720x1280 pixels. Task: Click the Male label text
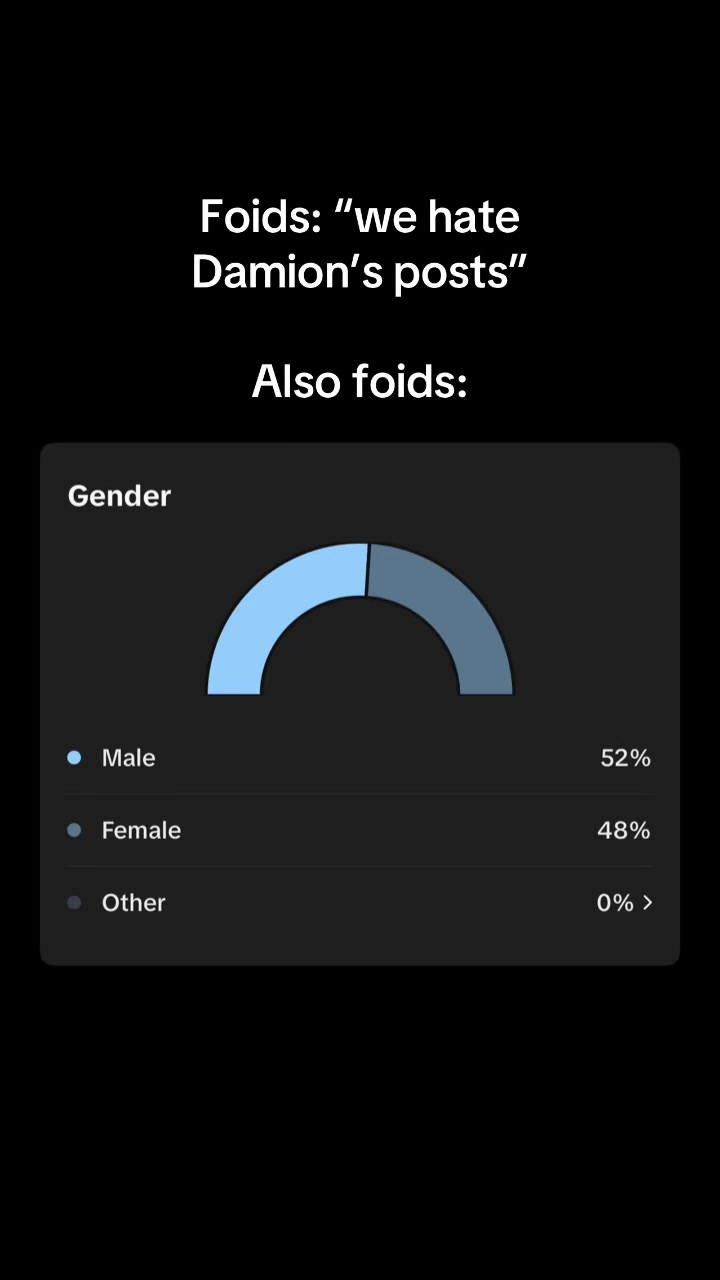click(128, 758)
